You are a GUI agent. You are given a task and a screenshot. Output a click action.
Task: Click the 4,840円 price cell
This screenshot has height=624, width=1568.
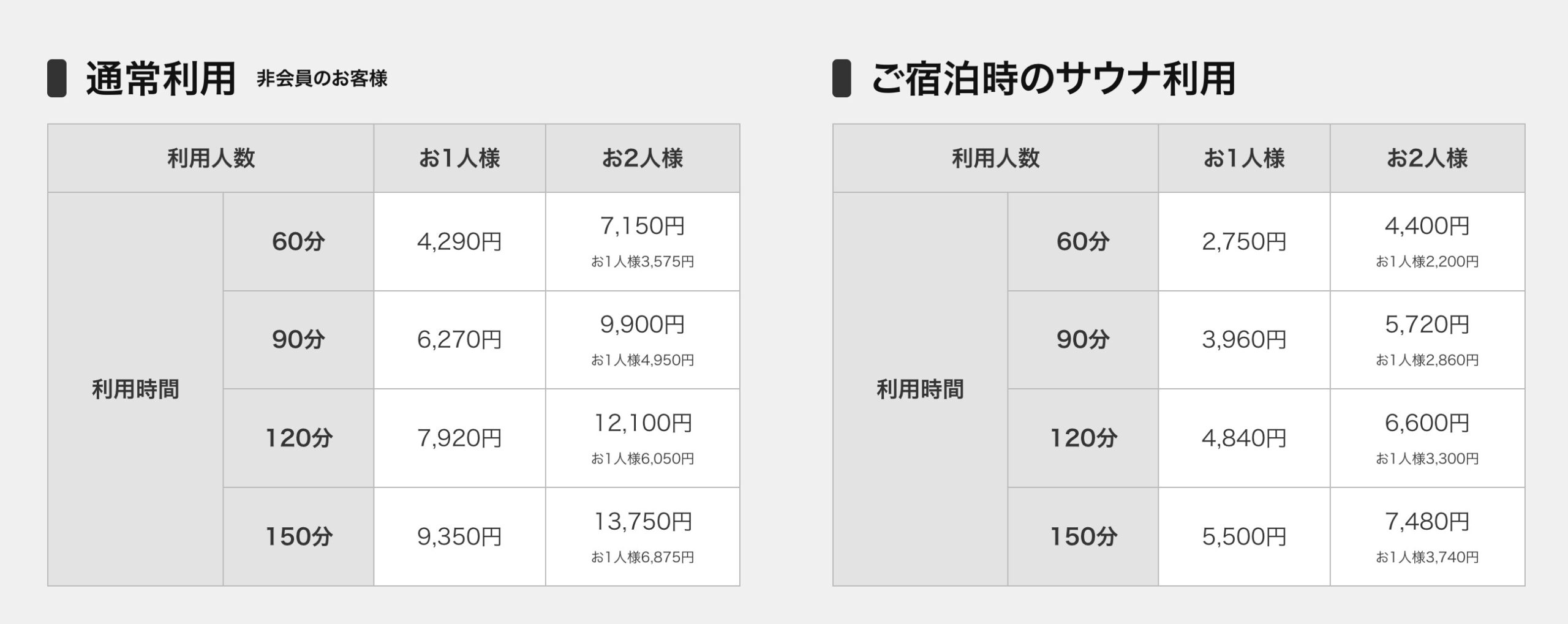pyautogui.click(x=1244, y=438)
